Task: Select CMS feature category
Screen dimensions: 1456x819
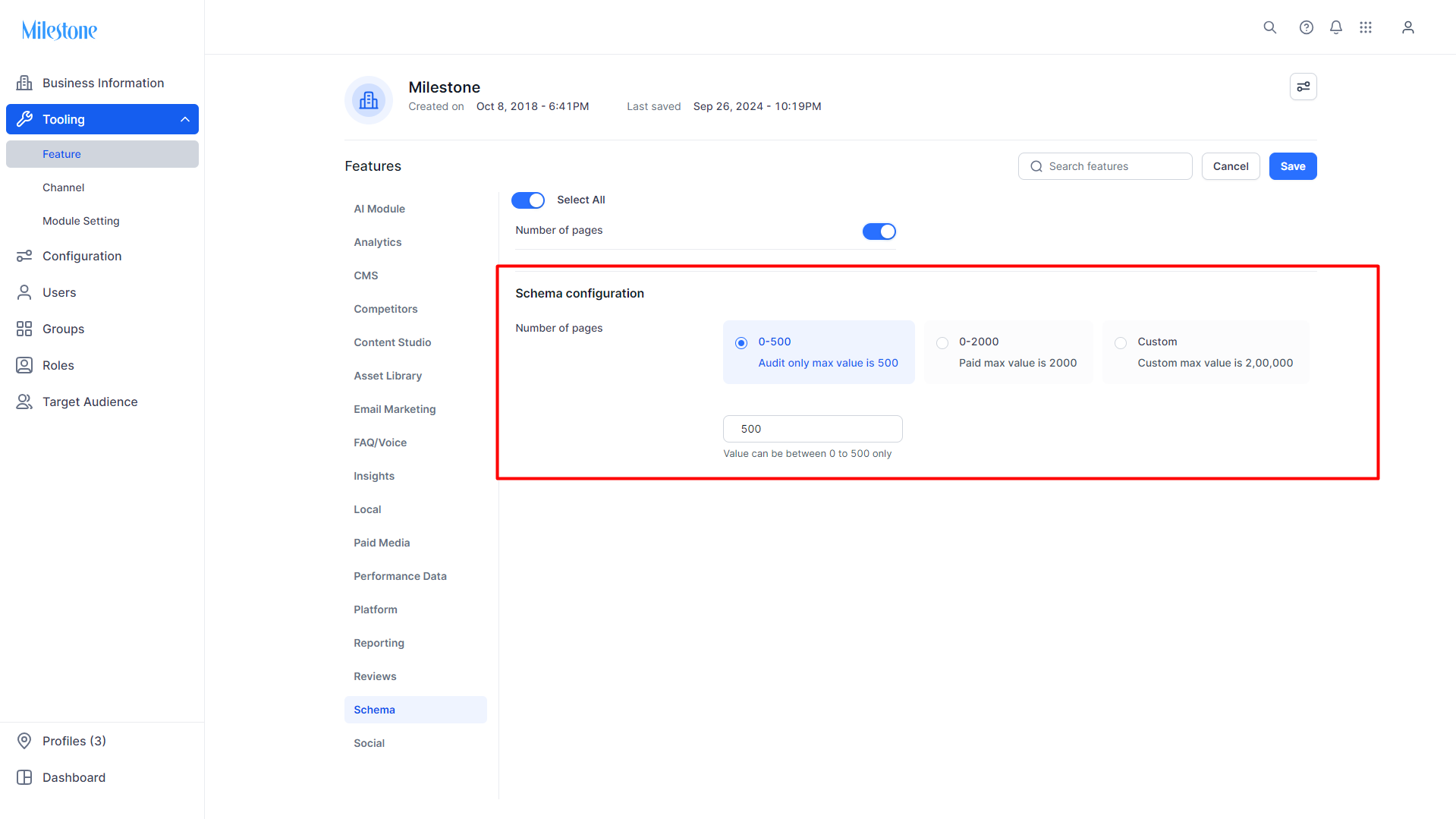Action: (416, 276)
